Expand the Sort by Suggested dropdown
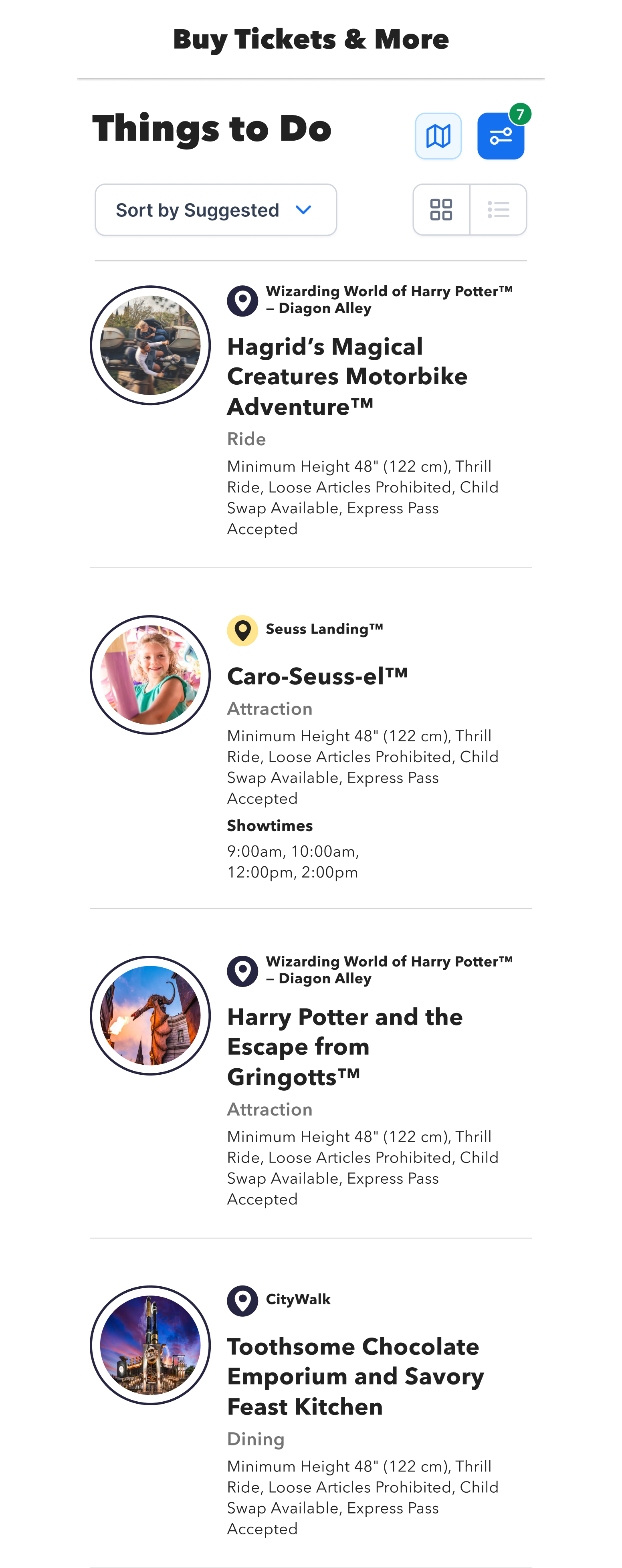The image size is (622, 1568). 216,210
